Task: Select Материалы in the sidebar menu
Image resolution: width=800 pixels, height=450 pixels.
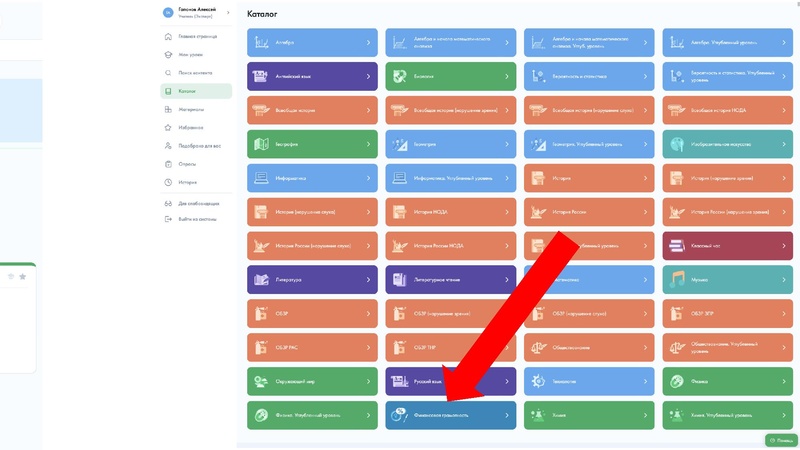Action: [x=191, y=109]
